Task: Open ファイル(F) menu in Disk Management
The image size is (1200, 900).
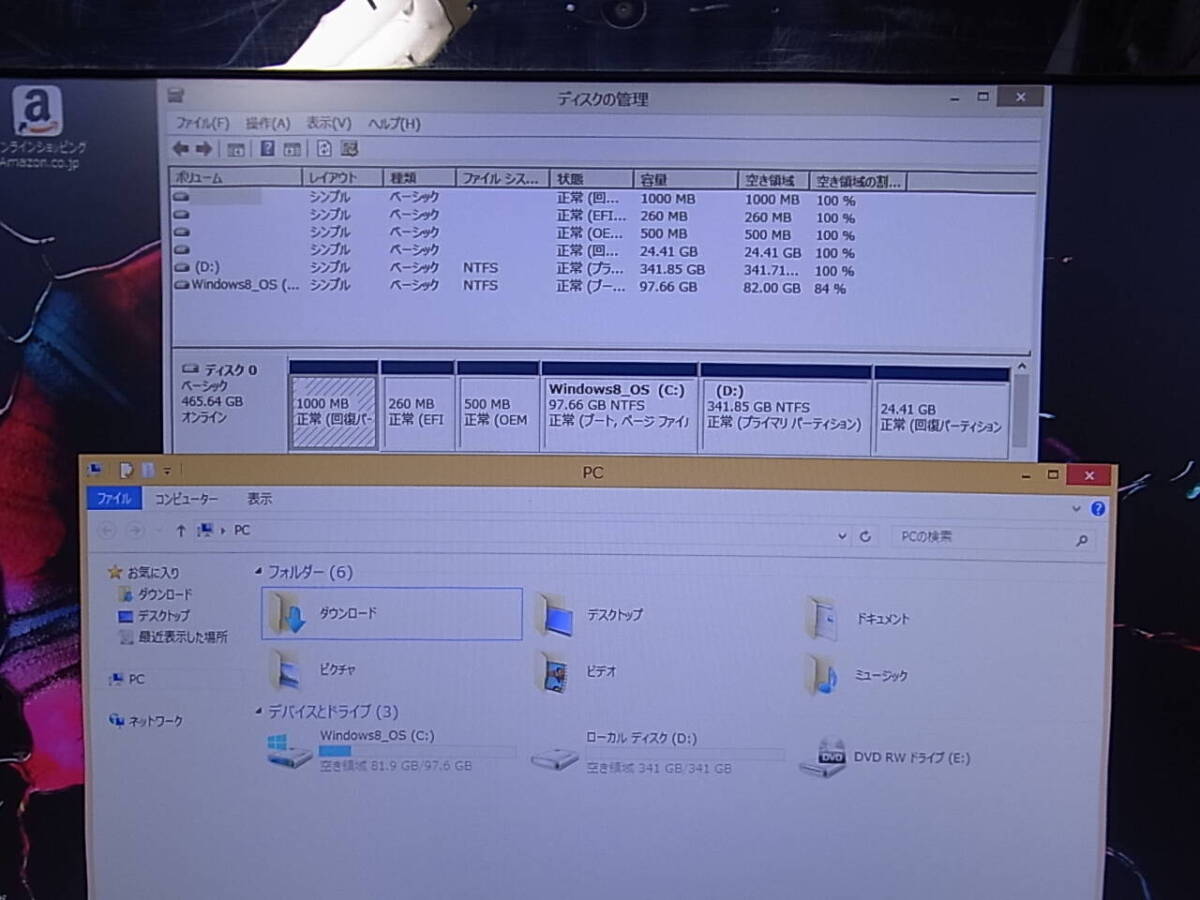Action: click(203, 124)
